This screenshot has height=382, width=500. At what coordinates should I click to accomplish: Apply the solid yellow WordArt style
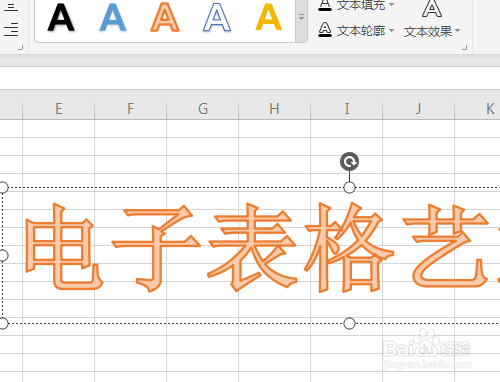269,17
